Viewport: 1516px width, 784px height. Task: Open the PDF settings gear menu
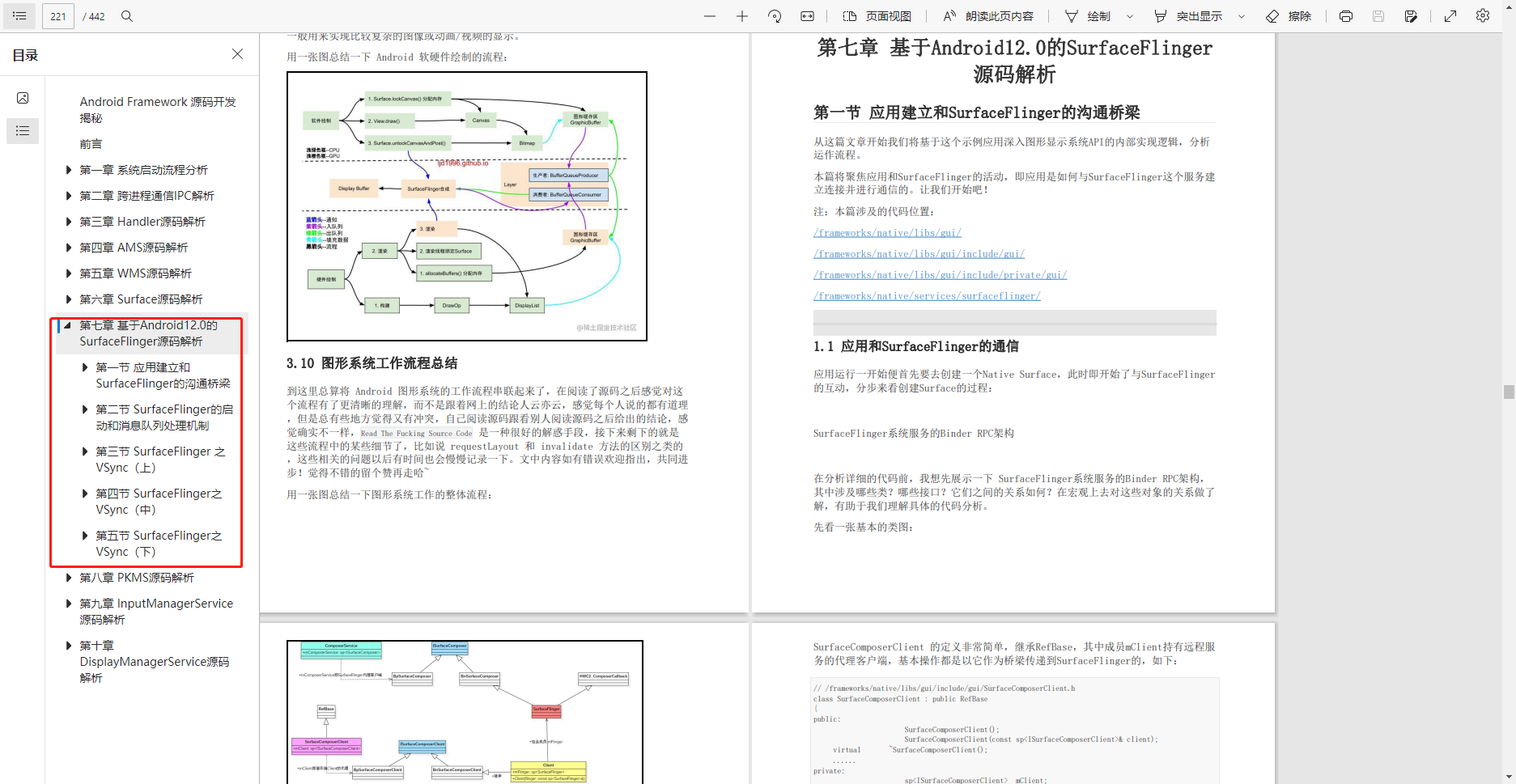1483,15
